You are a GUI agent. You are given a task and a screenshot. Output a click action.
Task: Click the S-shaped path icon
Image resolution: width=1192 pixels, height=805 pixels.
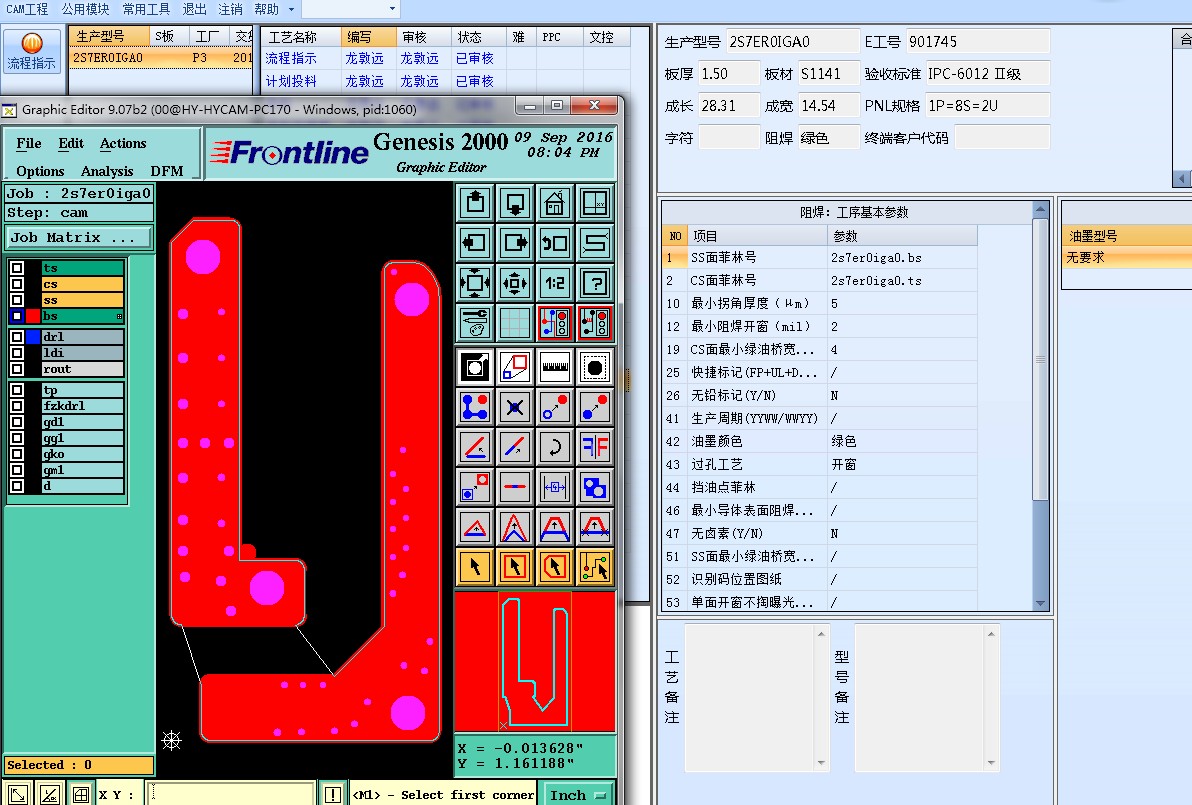[x=595, y=243]
